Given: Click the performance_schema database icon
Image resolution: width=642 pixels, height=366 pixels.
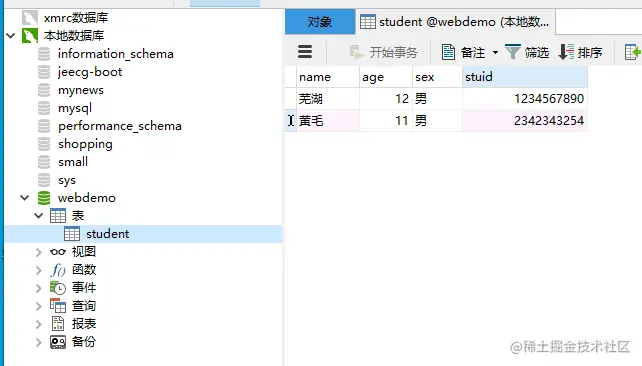Looking at the screenshot, I should pyautogui.click(x=44, y=126).
